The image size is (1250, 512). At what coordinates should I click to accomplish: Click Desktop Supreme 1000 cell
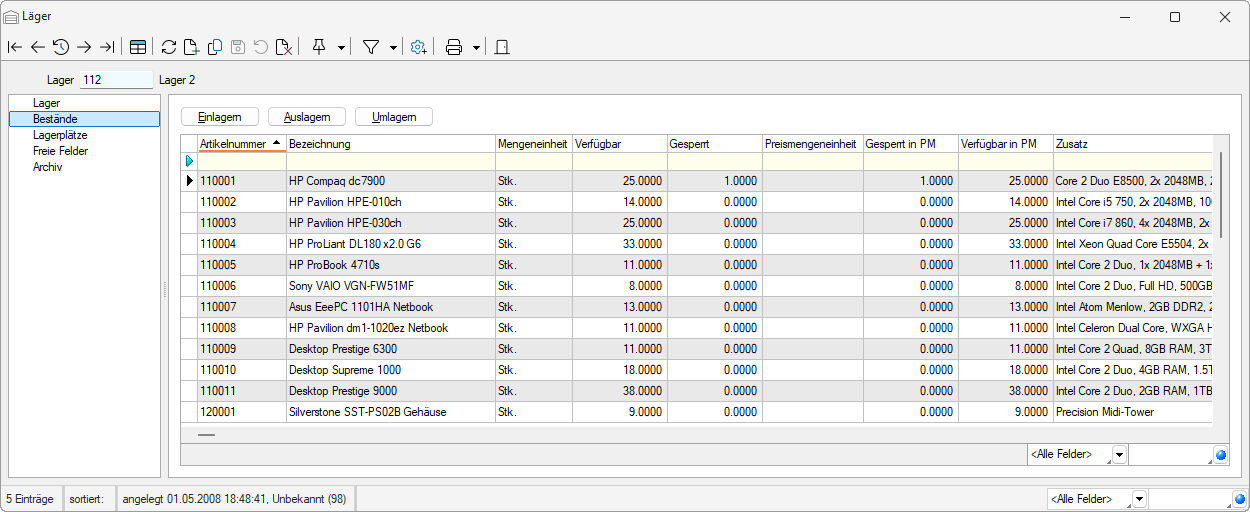click(391, 370)
